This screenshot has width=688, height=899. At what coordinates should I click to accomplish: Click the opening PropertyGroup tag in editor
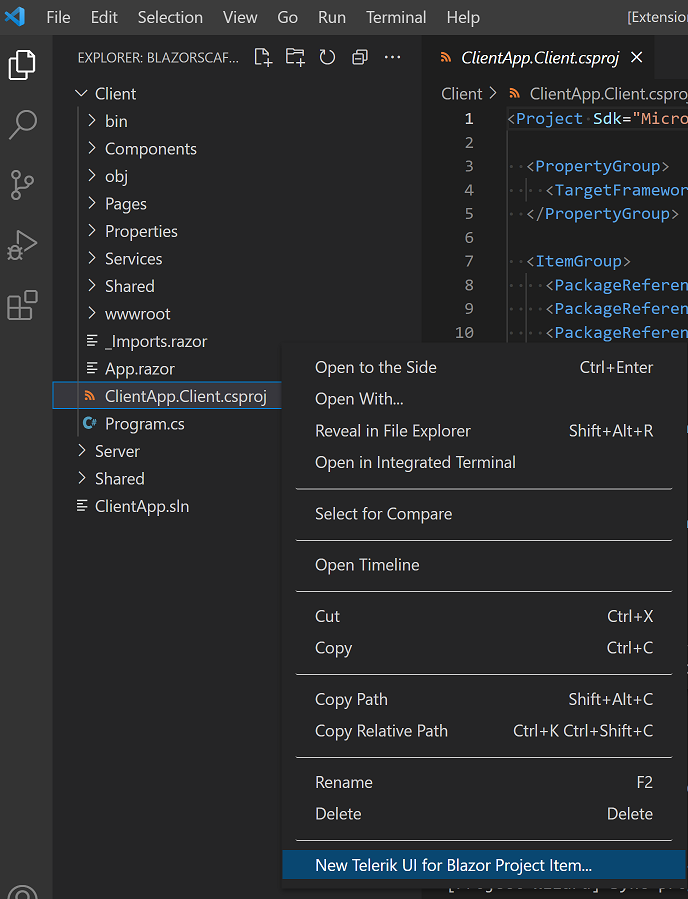tap(597, 166)
